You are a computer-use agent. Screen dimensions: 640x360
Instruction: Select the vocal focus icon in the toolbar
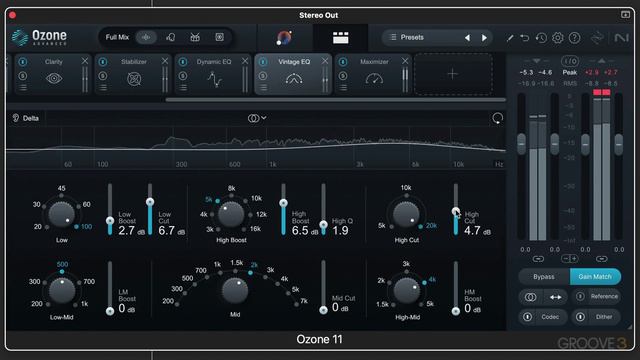(171, 37)
